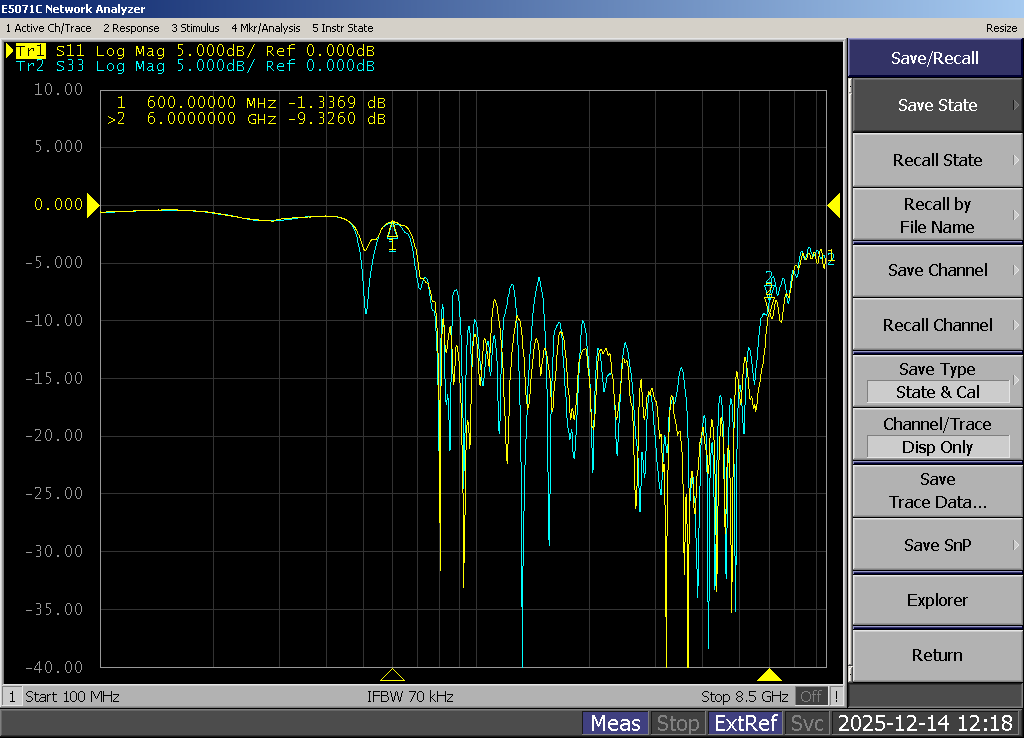Open the Response menu
This screenshot has height=738, width=1024.
point(132,28)
